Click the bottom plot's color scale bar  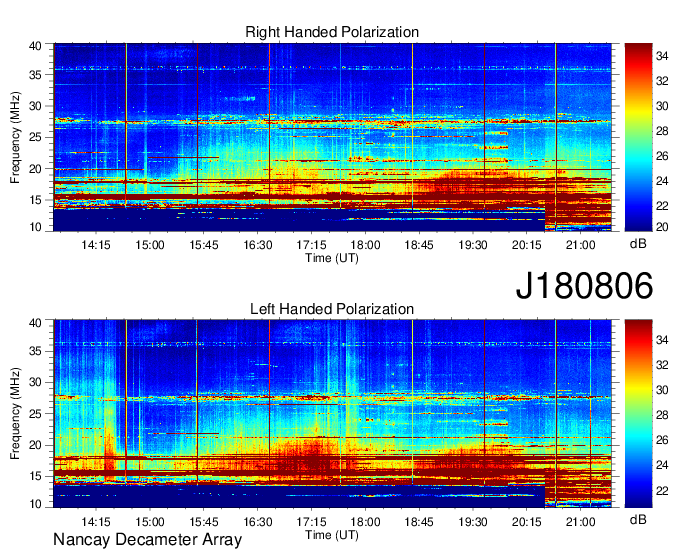pyautogui.click(x=638, y=414)
